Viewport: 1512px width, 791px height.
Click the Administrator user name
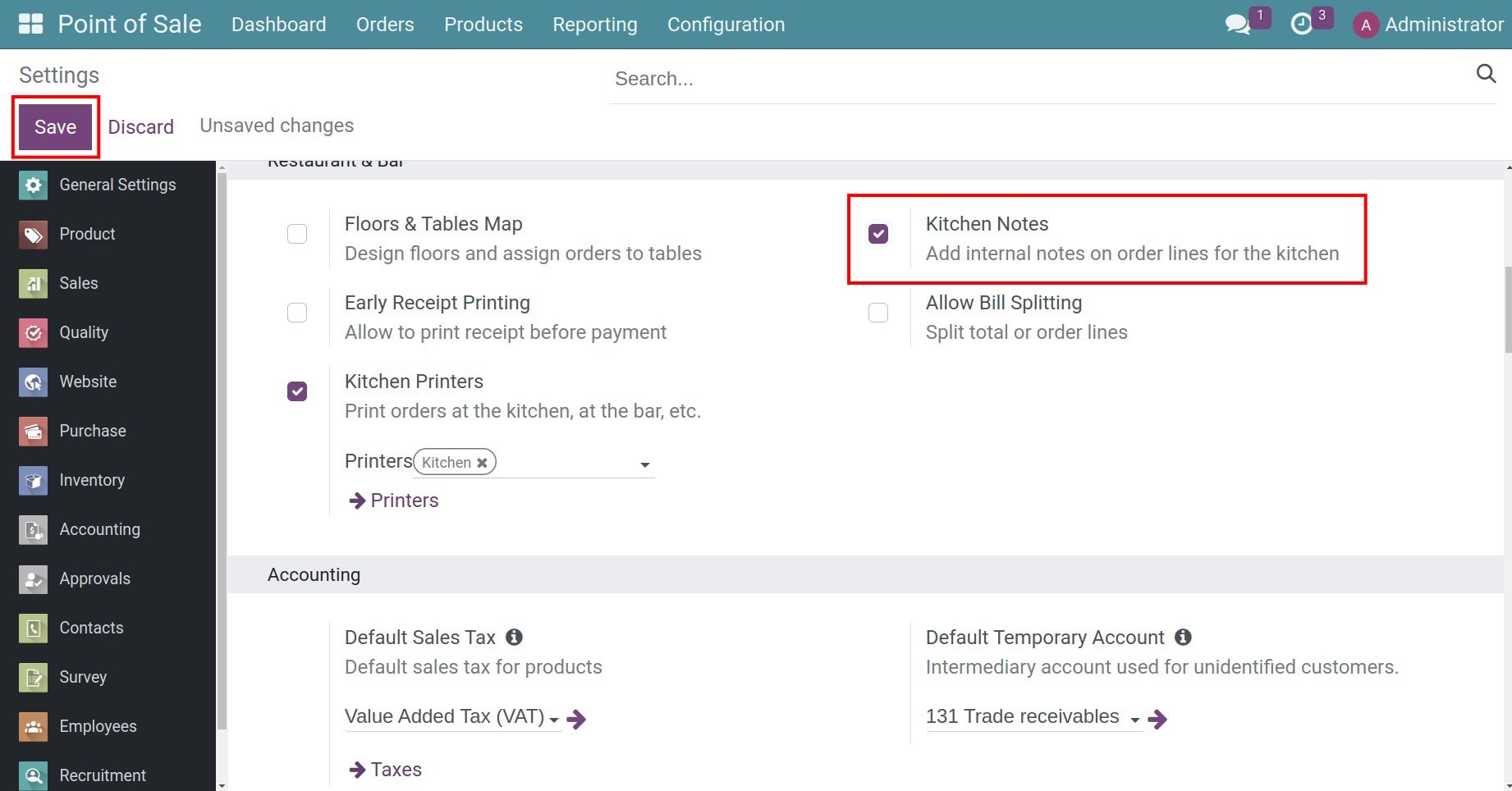pos(1444,25)
